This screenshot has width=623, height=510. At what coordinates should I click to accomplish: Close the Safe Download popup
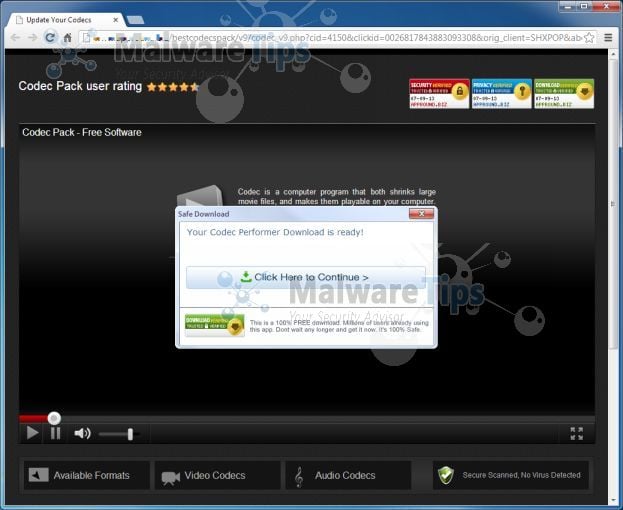[421, 214]
